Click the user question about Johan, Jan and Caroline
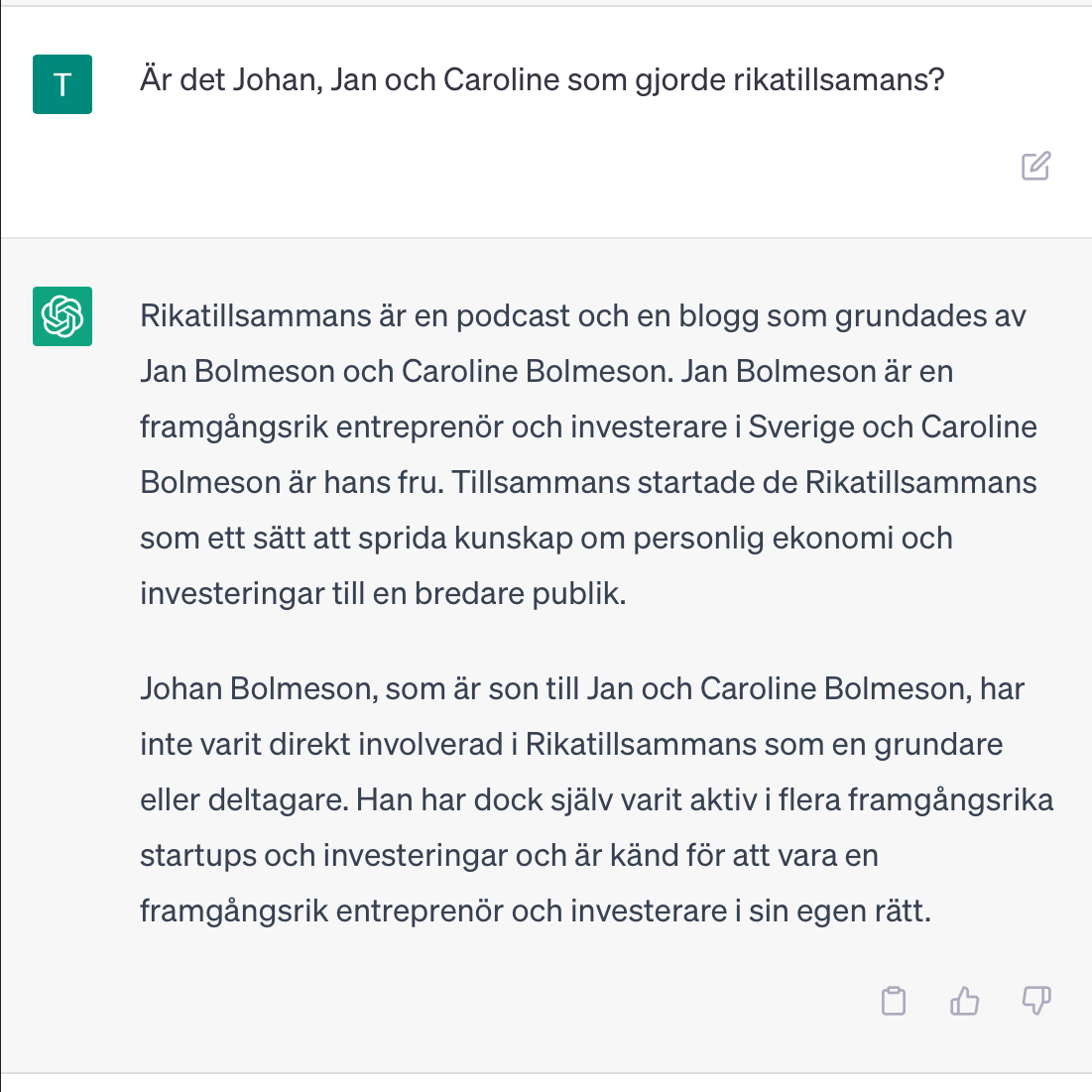The height and width of the screenshot is (1092, 1092). (x=542, y=79)
